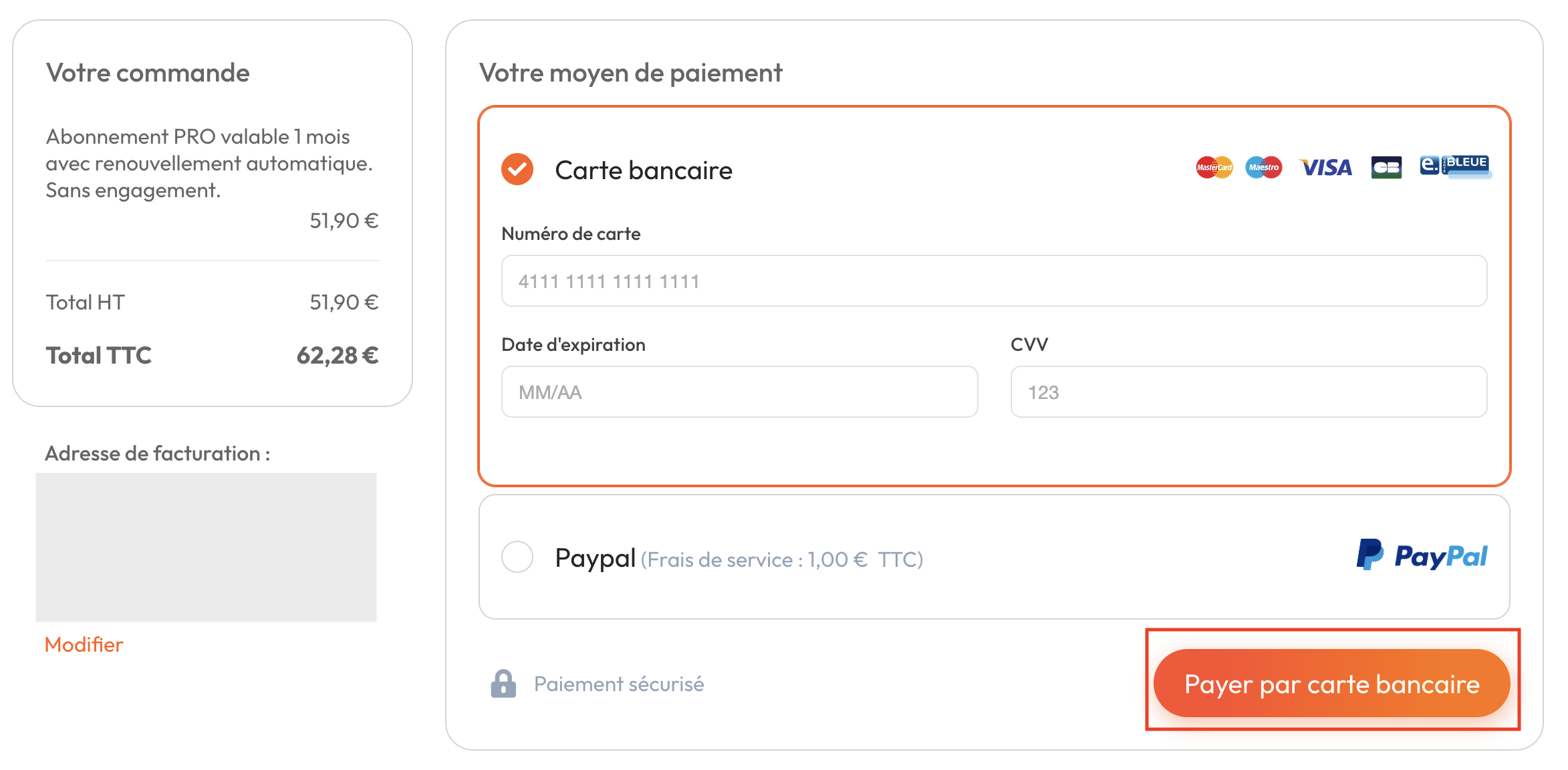Click the billing address gray box
Screen dimensions: 1568x770
click(x=206, y=547)
